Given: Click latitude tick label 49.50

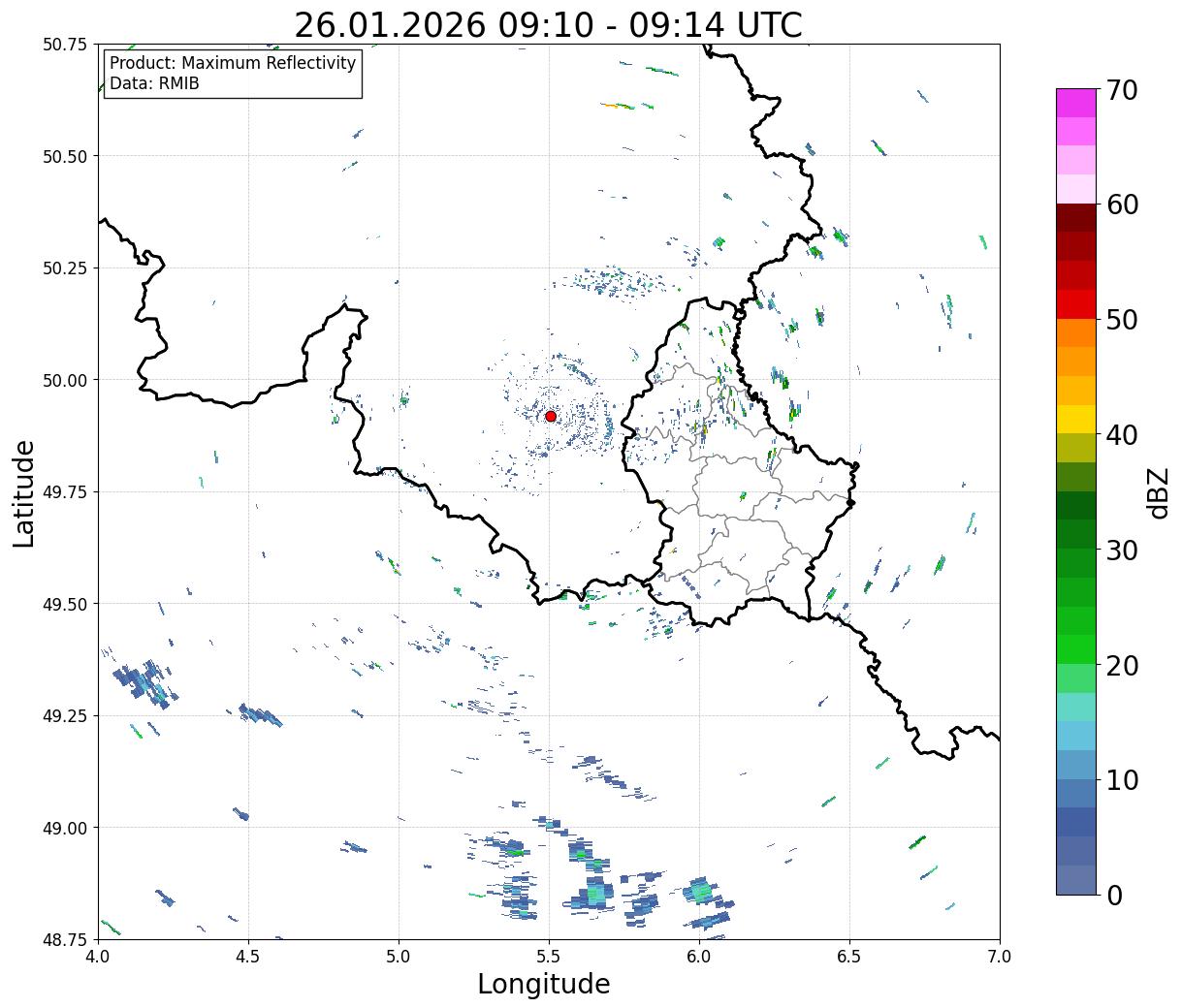Looking at the screenshot, I should pyautogui.click(x=65, y=604).
